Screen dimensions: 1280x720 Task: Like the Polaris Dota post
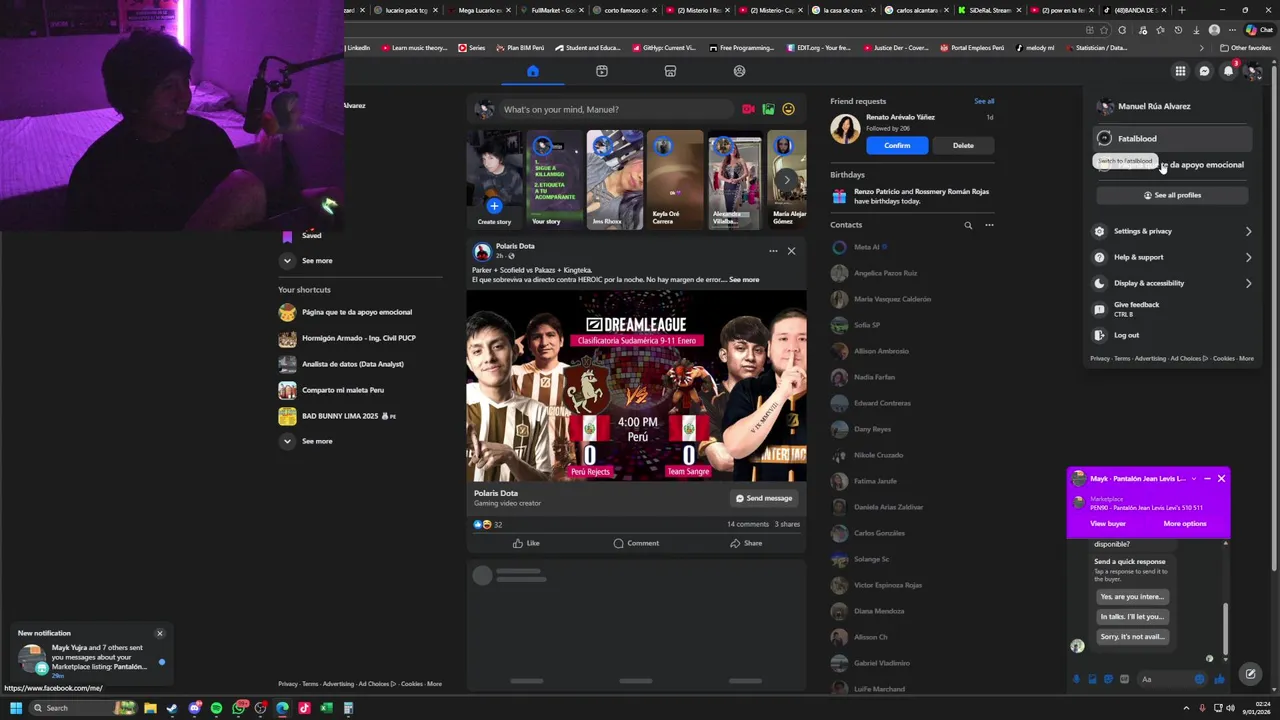tap(527, 543)
